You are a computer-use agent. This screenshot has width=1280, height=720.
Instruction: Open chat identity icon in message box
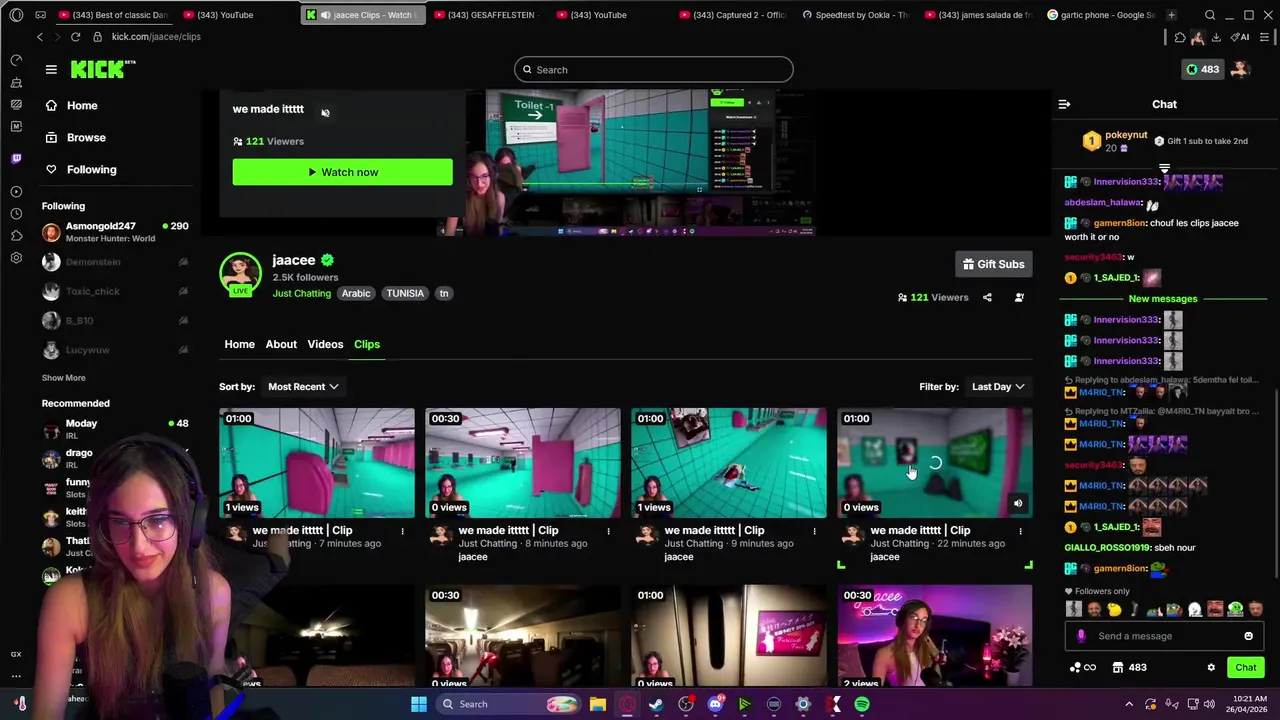point(1081,636)
